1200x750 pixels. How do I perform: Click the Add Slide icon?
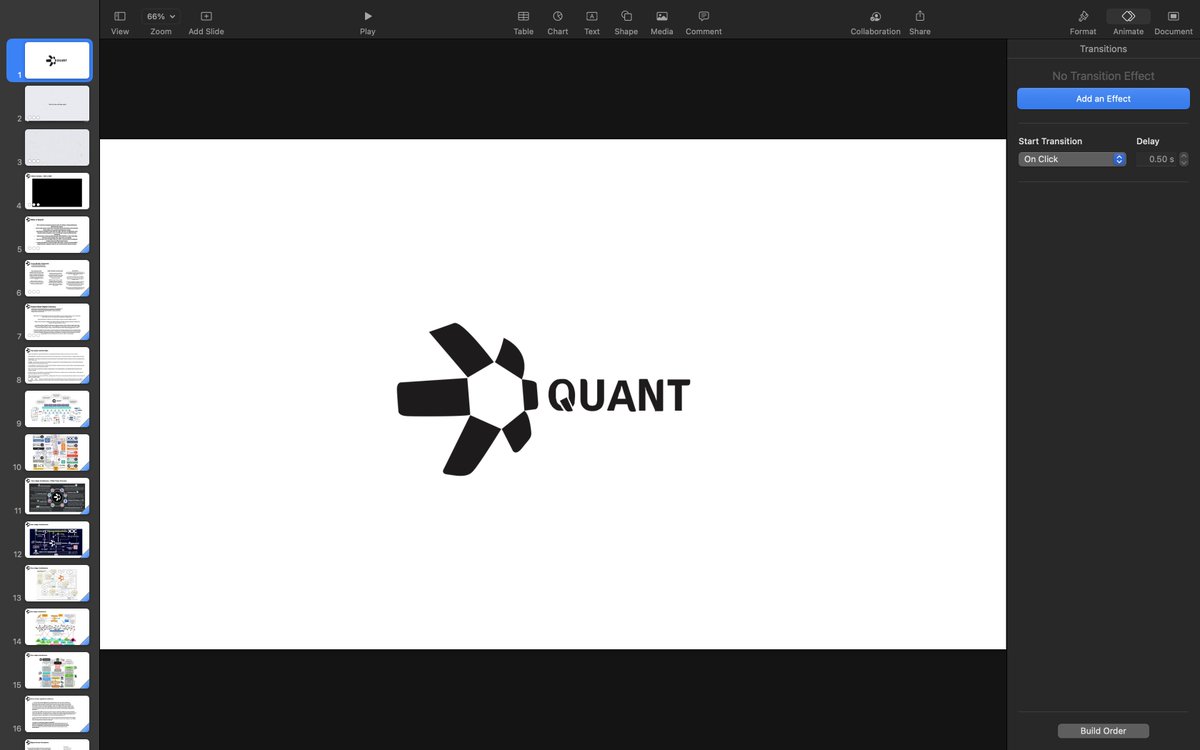(206, 16)
